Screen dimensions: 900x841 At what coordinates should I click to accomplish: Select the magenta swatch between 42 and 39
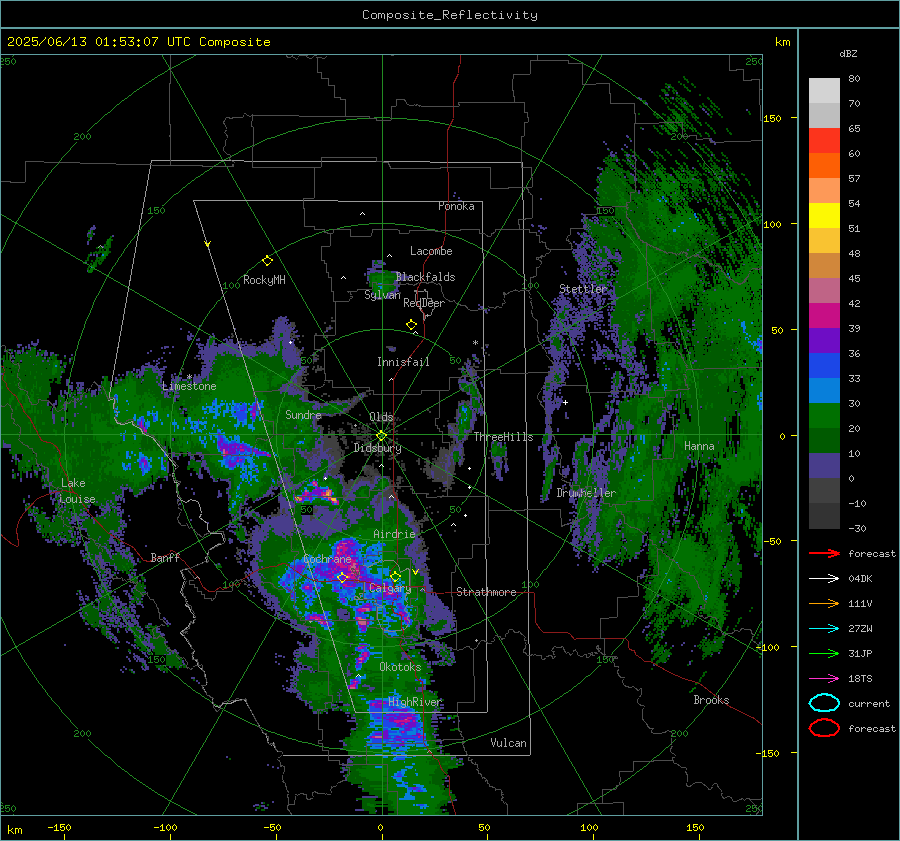tap(824, 316)
